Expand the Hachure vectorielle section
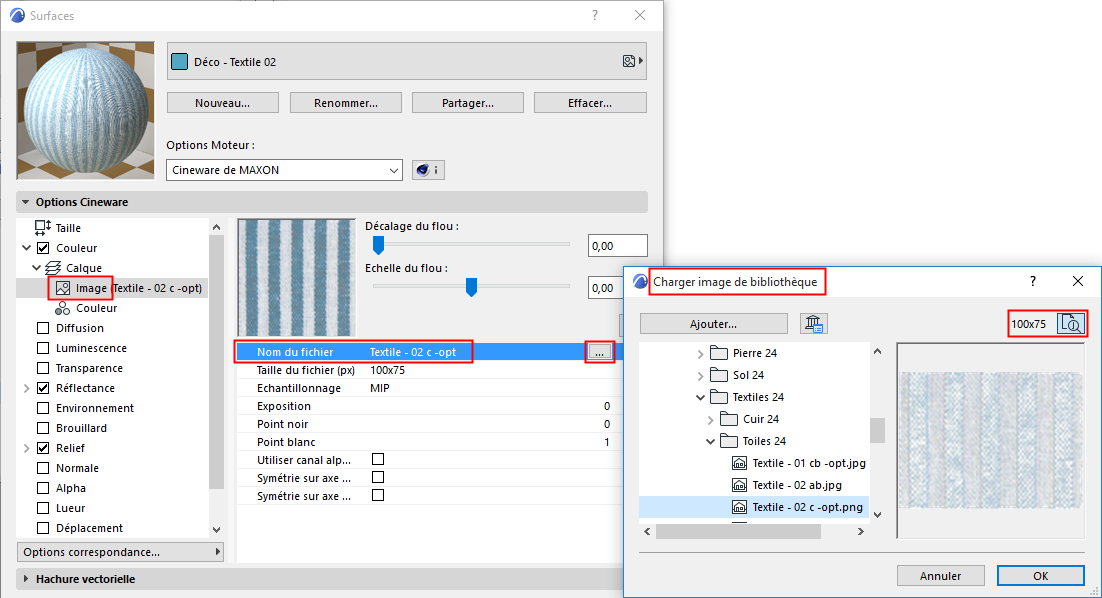 pyautogui.click(x=26, y=579)
